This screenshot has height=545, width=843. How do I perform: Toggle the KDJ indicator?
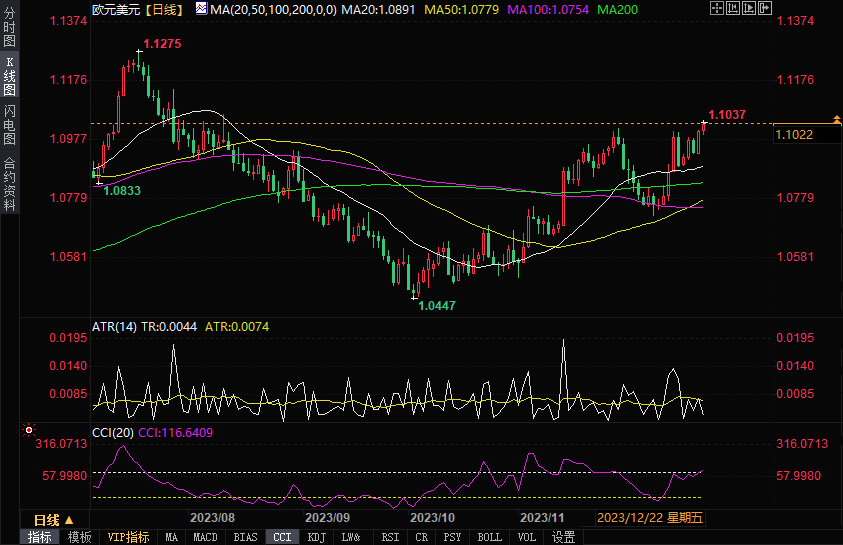(316, 537)
